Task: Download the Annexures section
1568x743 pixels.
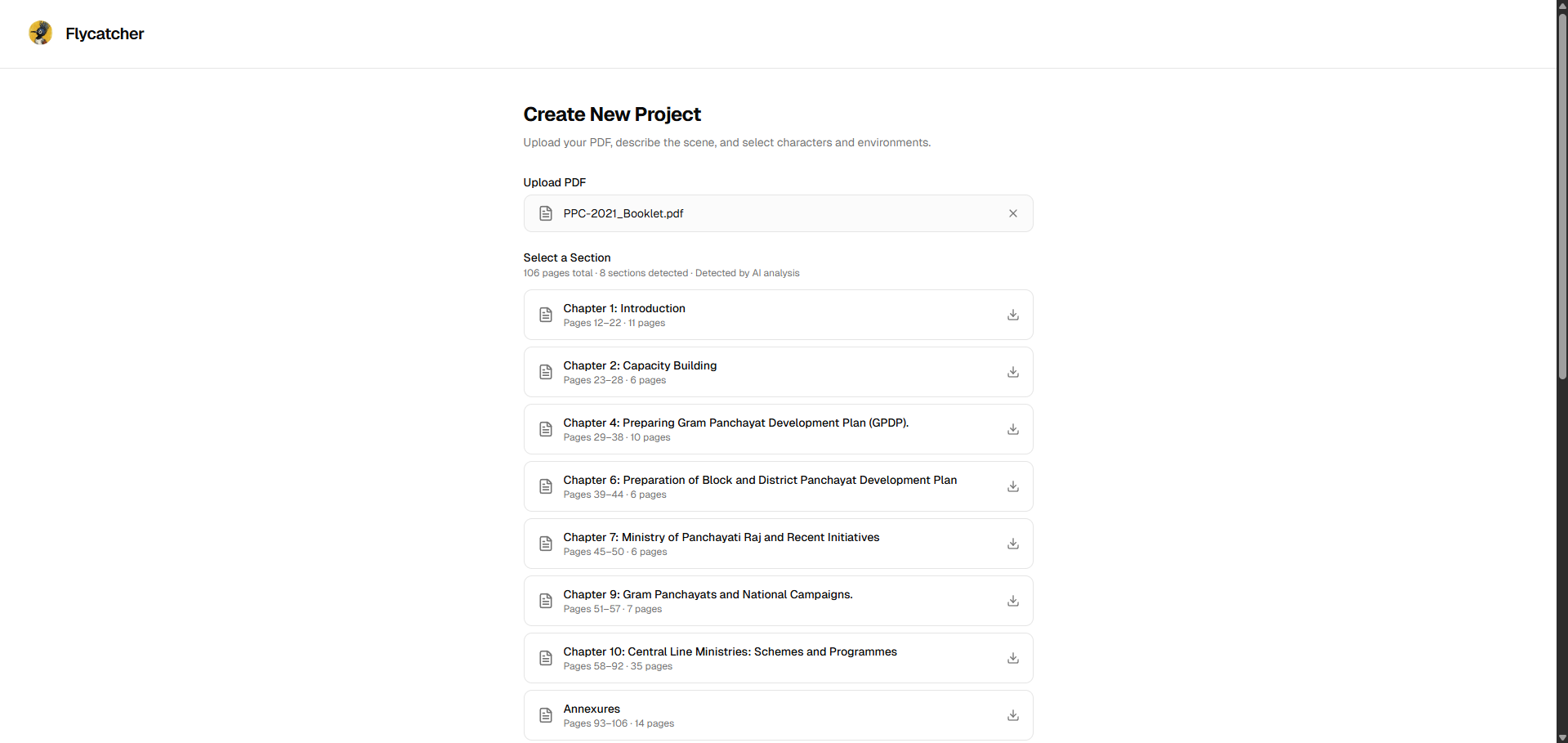Action: (1012, 715)
